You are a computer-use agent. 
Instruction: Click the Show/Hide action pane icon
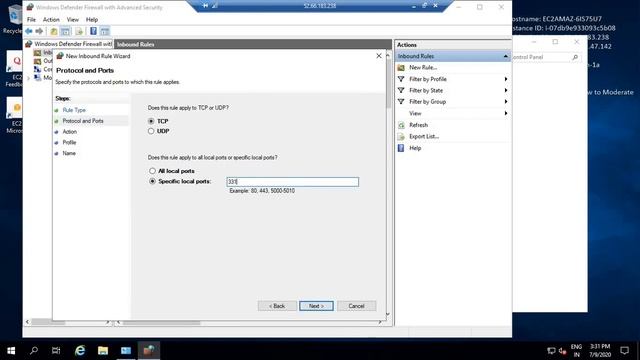tap(104, 31)
